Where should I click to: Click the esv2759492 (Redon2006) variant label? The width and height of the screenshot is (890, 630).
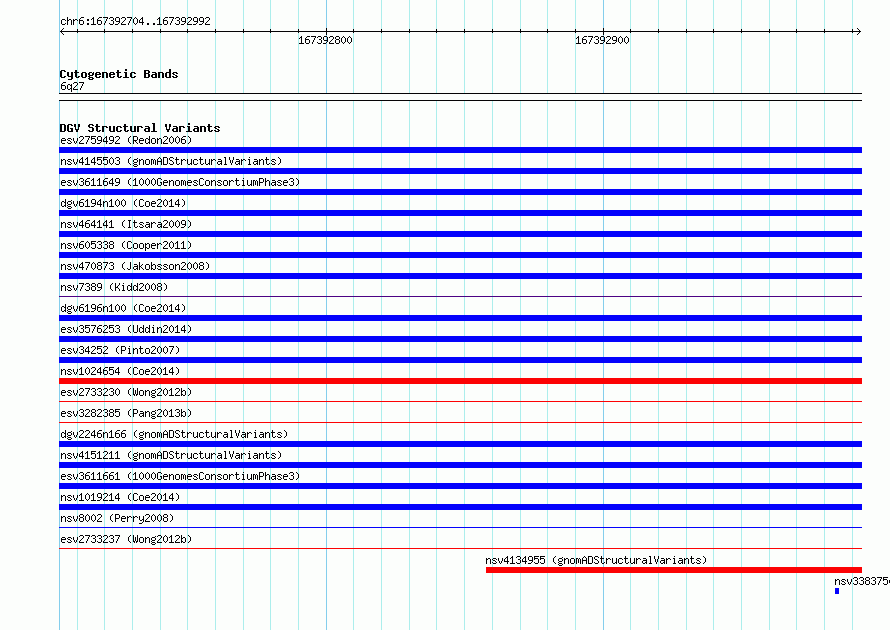[x=126, y=140]
